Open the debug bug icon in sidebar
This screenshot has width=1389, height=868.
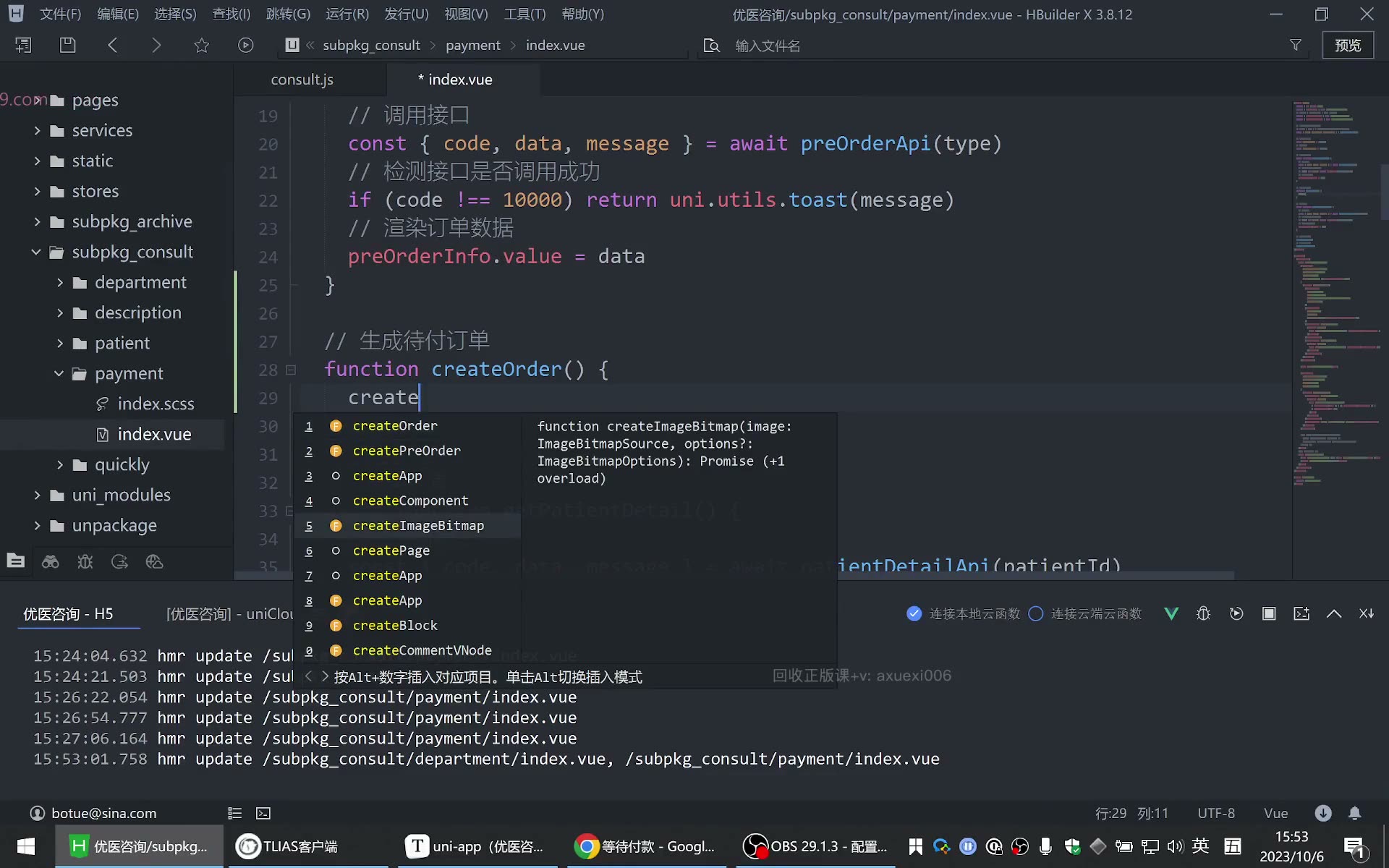point(85,562)
